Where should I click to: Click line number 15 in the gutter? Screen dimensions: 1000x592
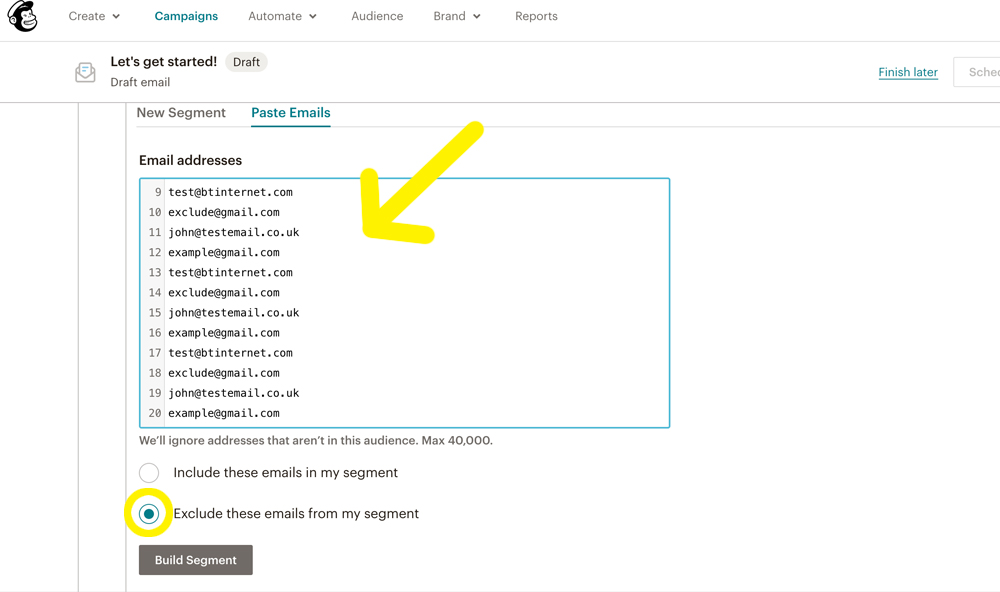tap(155, 313)
